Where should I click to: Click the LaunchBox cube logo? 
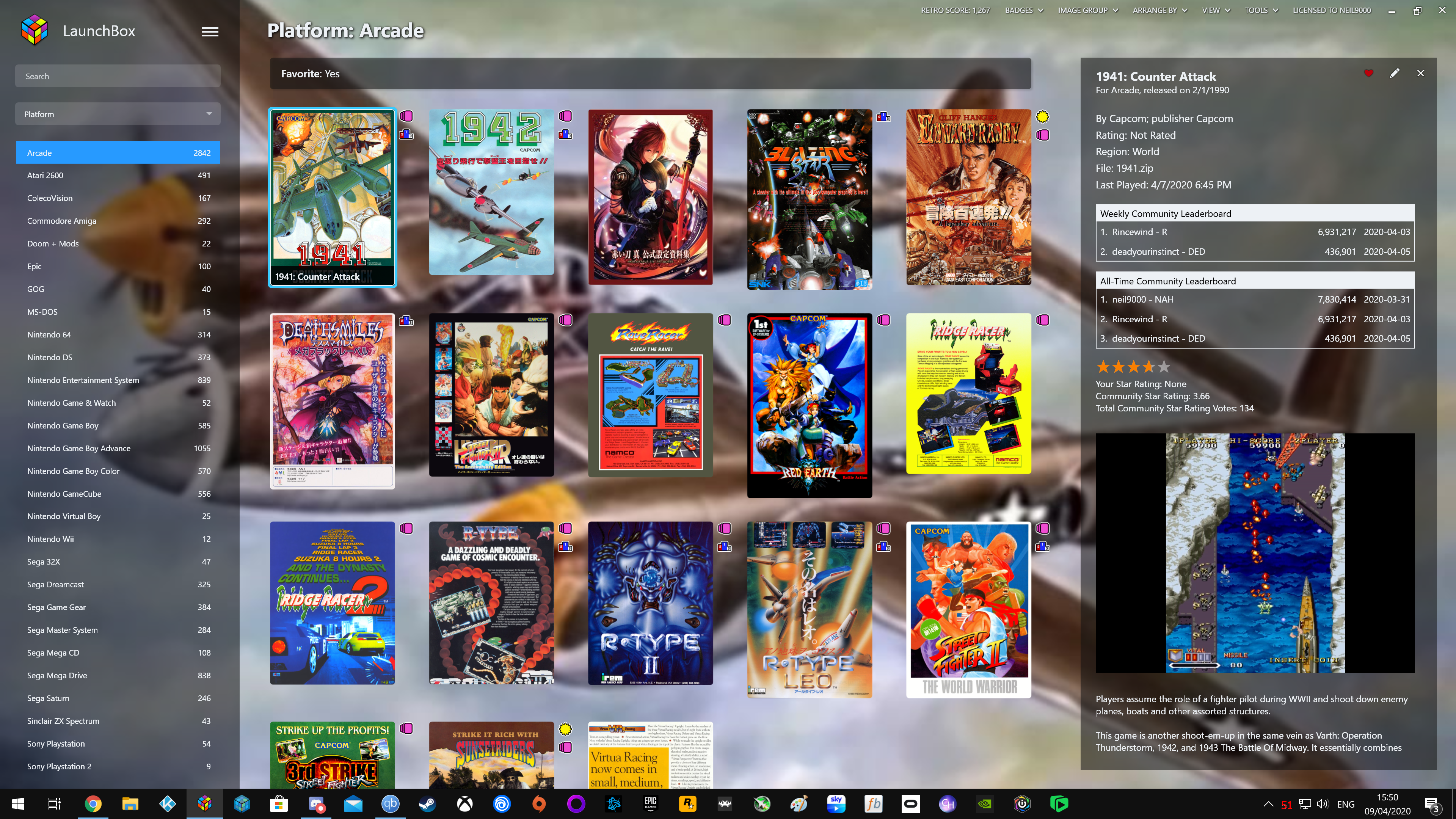35,30
